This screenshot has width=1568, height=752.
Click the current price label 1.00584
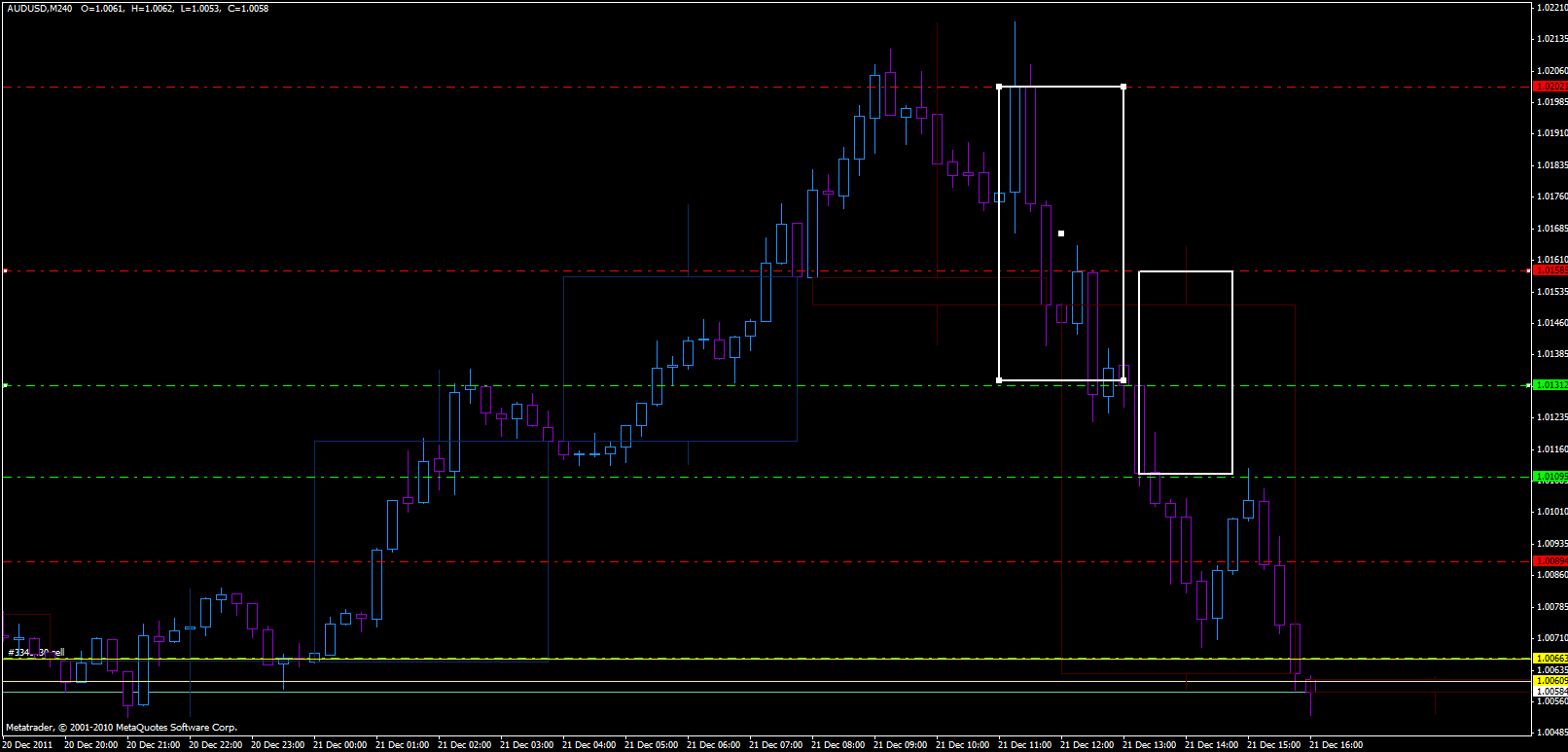[1550, 692]
